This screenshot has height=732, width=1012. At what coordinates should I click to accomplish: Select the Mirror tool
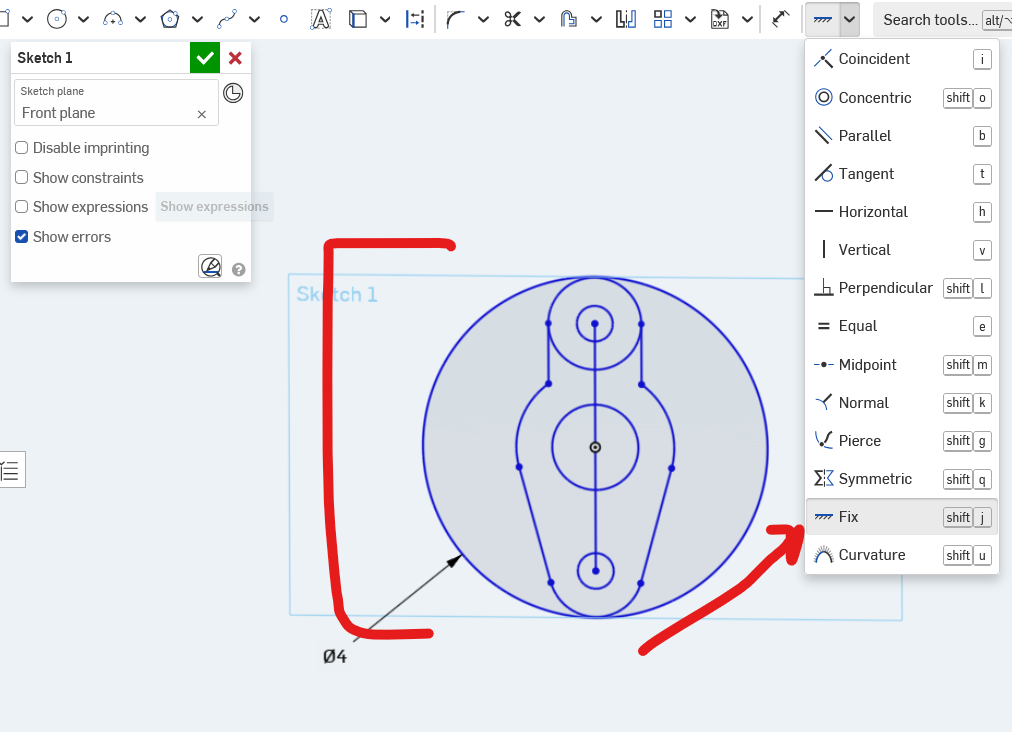point(625,19)
